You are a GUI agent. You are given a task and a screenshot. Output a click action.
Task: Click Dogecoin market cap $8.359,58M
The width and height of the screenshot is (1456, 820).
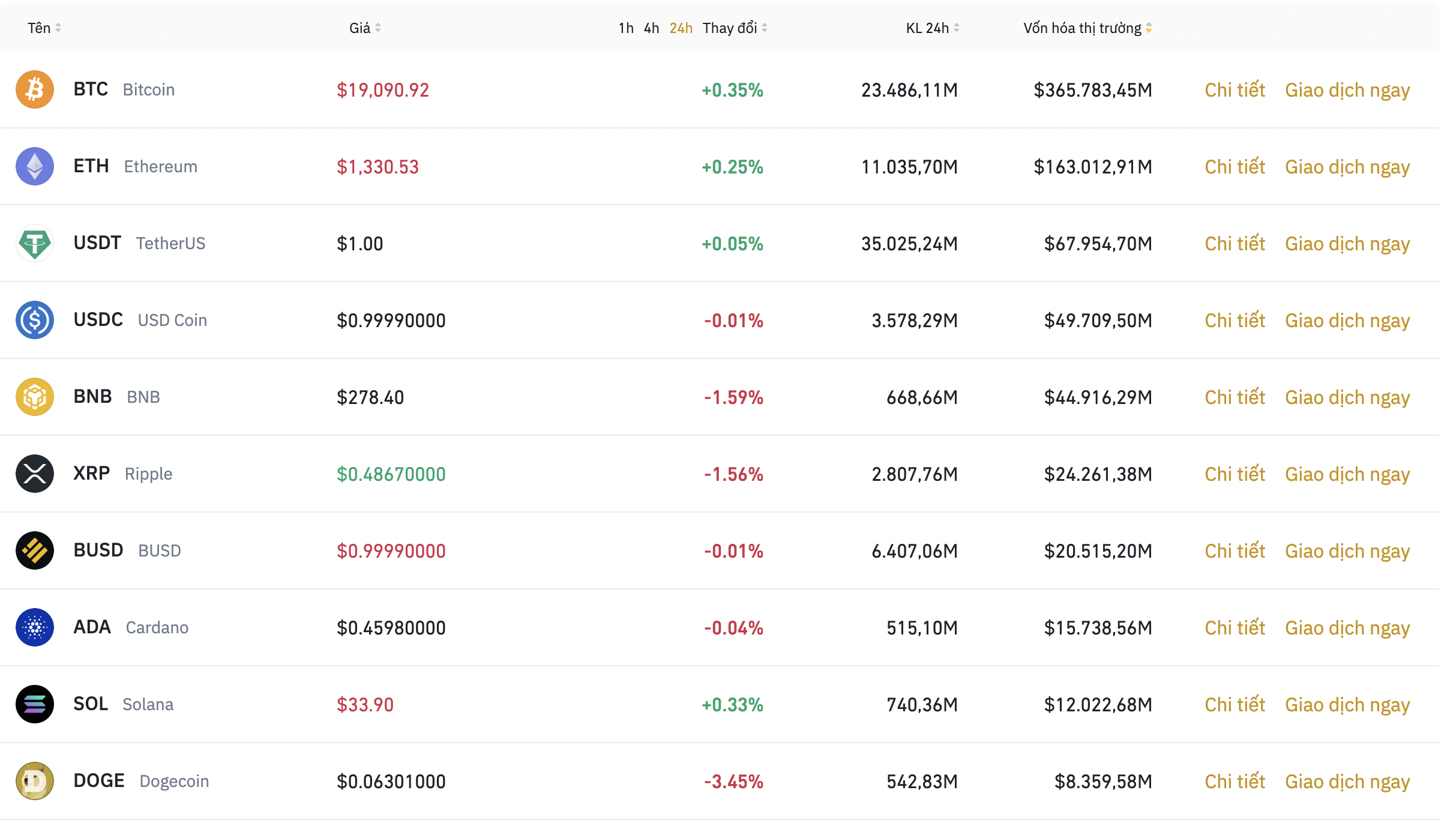pyautogui.click(x=1103, y=782)
